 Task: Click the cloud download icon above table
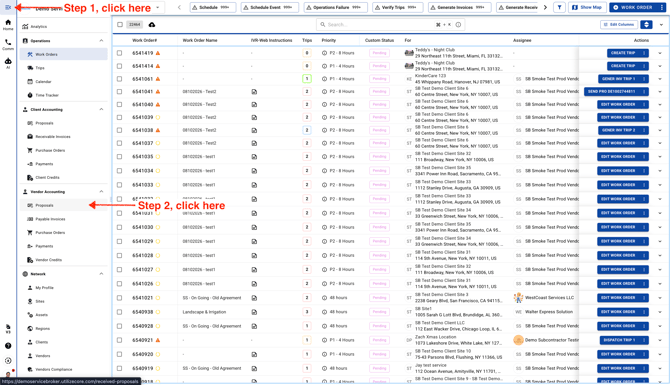pyautogui.click(x=152, y=25)
